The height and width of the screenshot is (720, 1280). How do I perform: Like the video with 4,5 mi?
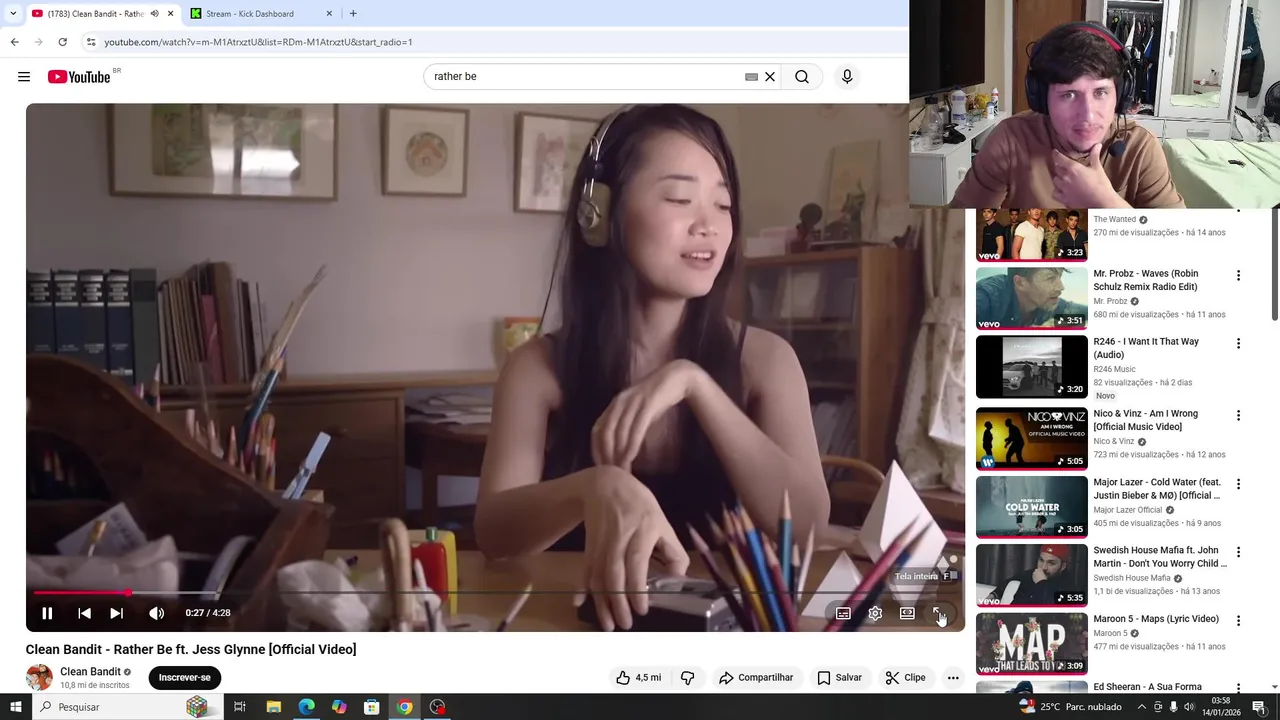pyautogui.click(x=638, y=677)
